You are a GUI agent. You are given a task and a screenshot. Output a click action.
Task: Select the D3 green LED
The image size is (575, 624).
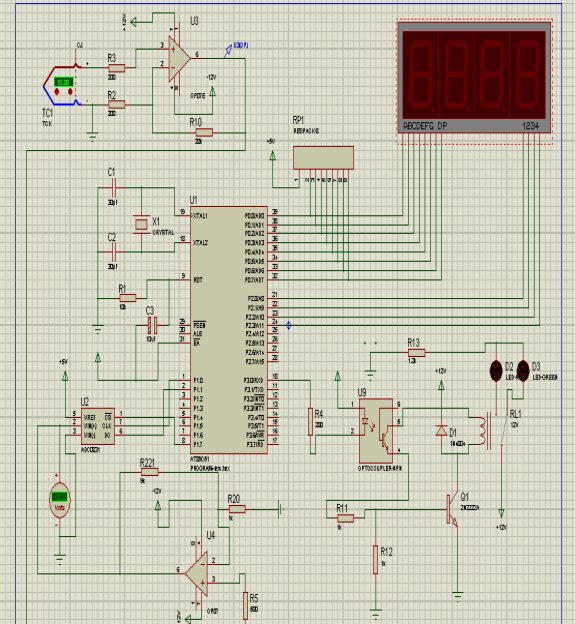pyautogui.click(x=523, y=371)
